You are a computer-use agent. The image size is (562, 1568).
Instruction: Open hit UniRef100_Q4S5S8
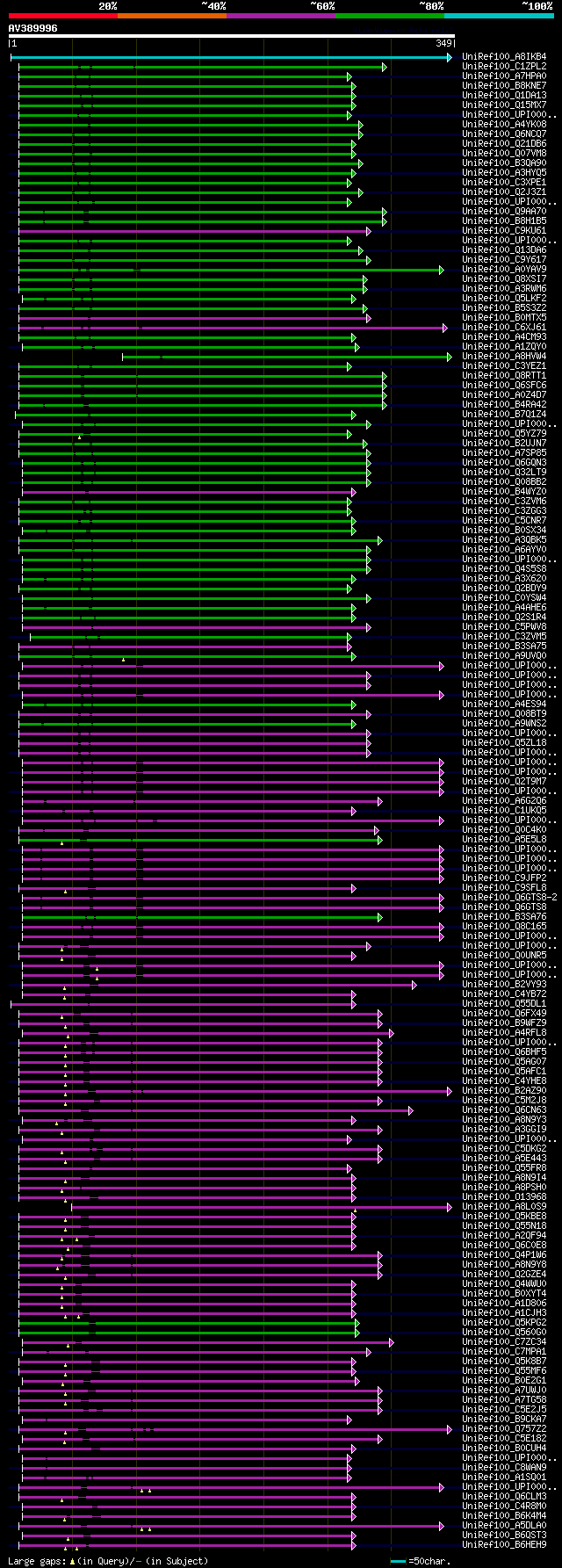click(x=505, y=569)
